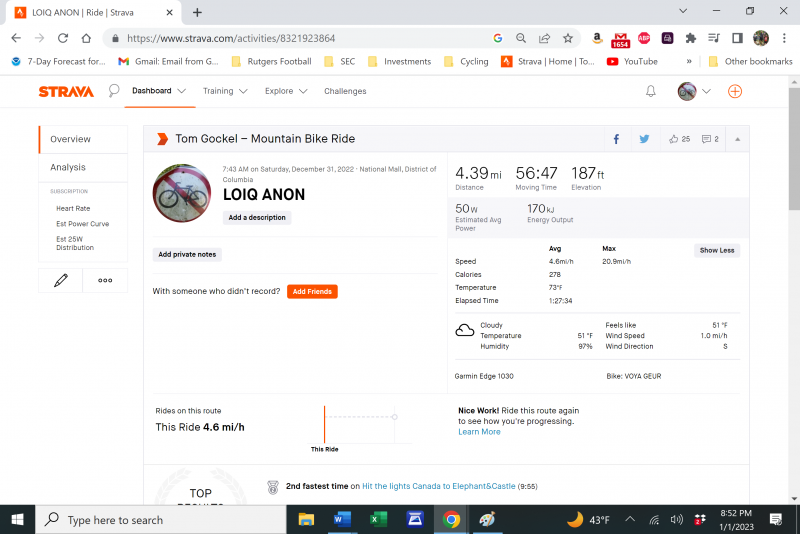The height and width of the screenshot is (534, 800).
Task: Switch to the Analysis sidebar tab
Action: (x=68, y=167)
